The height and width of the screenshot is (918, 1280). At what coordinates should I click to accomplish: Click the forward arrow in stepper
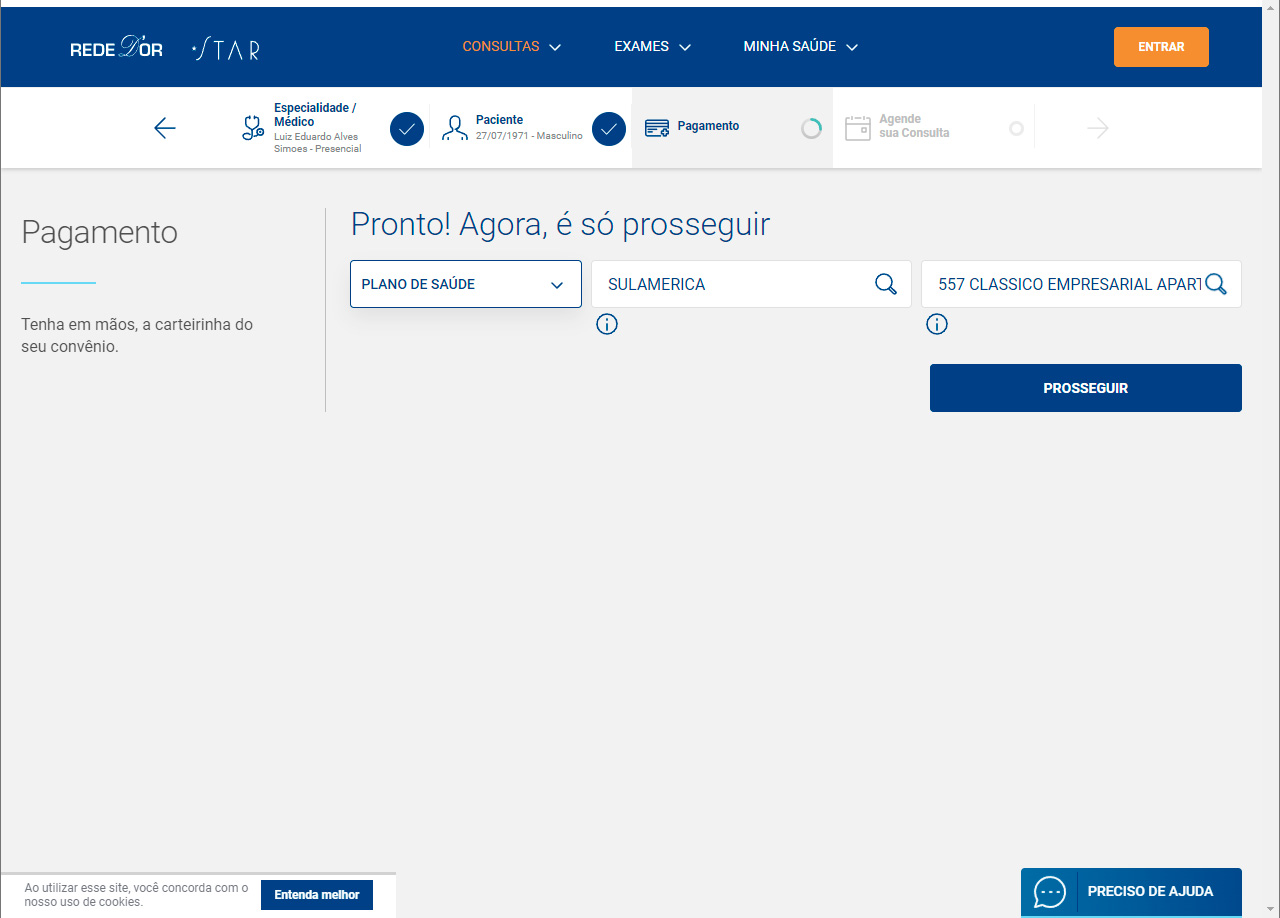tap(1098, 128)
